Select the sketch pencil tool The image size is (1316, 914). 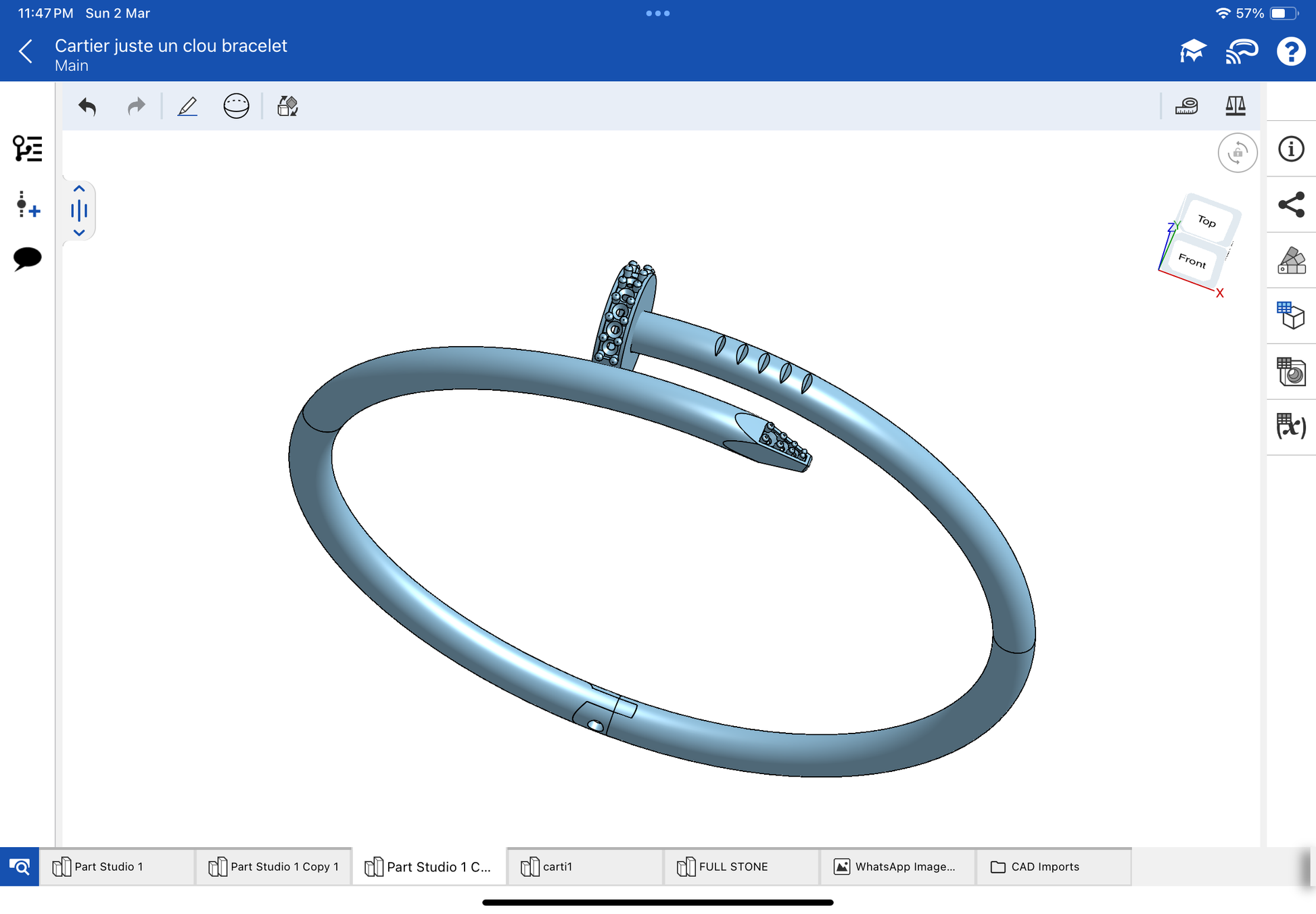tap(187, 106)
